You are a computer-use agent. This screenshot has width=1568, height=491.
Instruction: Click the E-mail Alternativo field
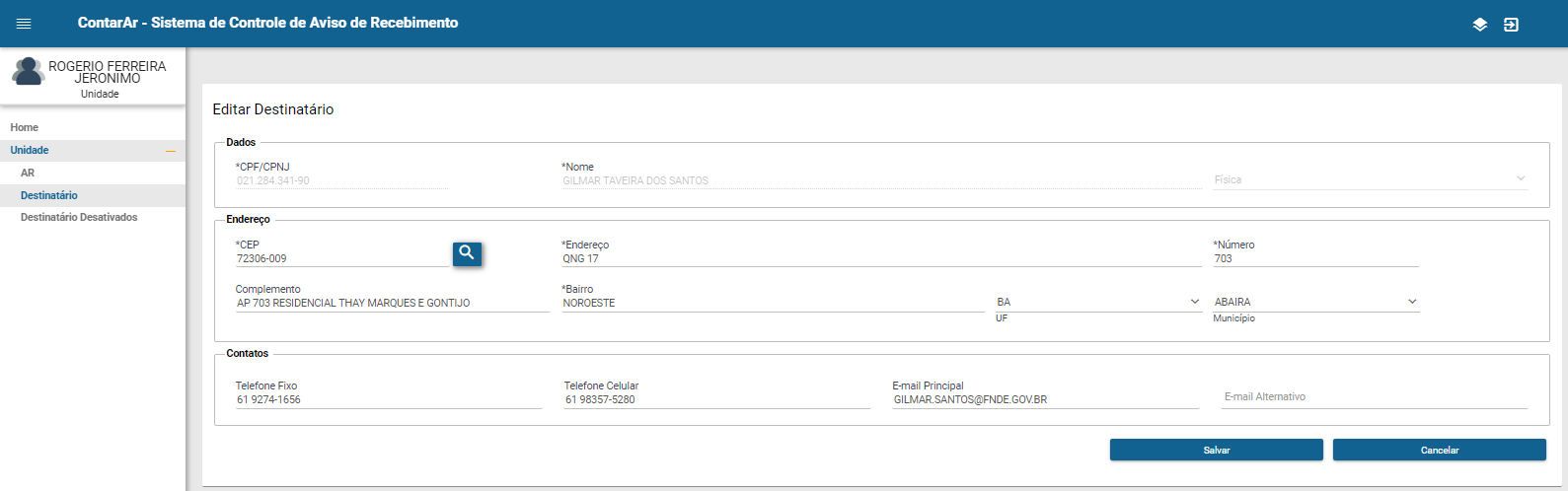pyautogui.click(x=1374, y=396)
